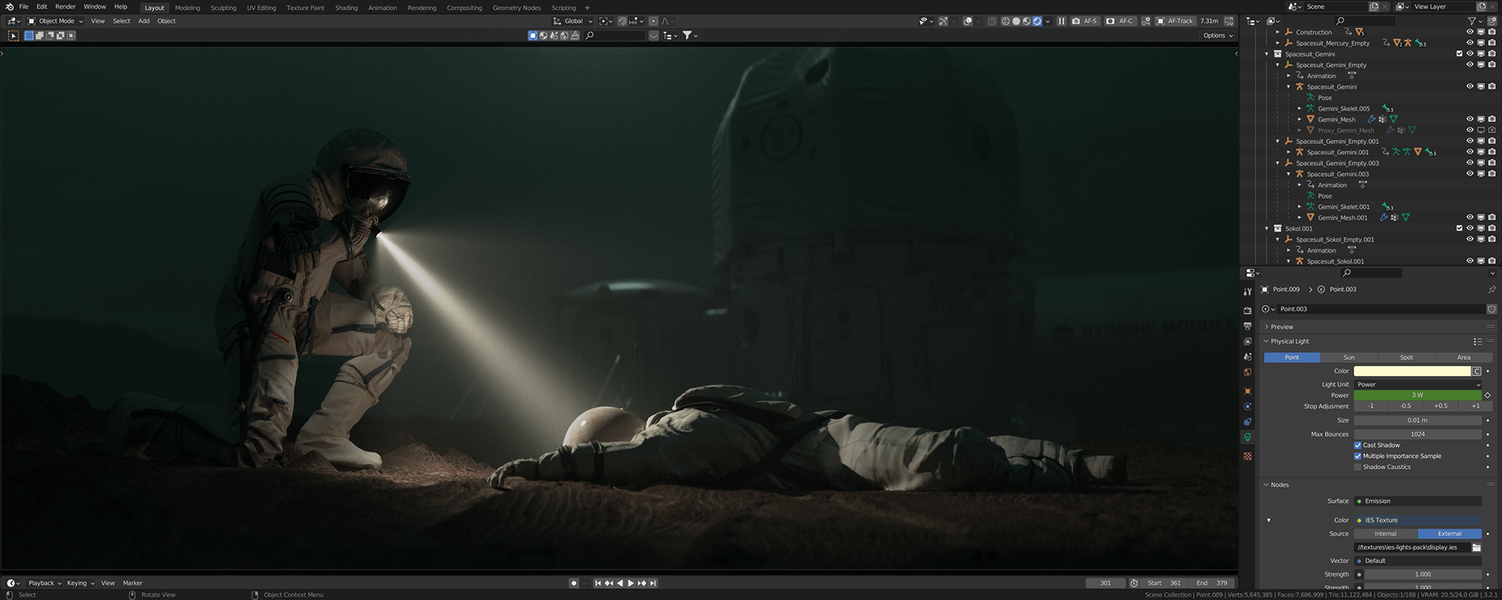The image size is (1502, 600).
Task: Pause viewport render preview
Action: tap(1061, 21)
